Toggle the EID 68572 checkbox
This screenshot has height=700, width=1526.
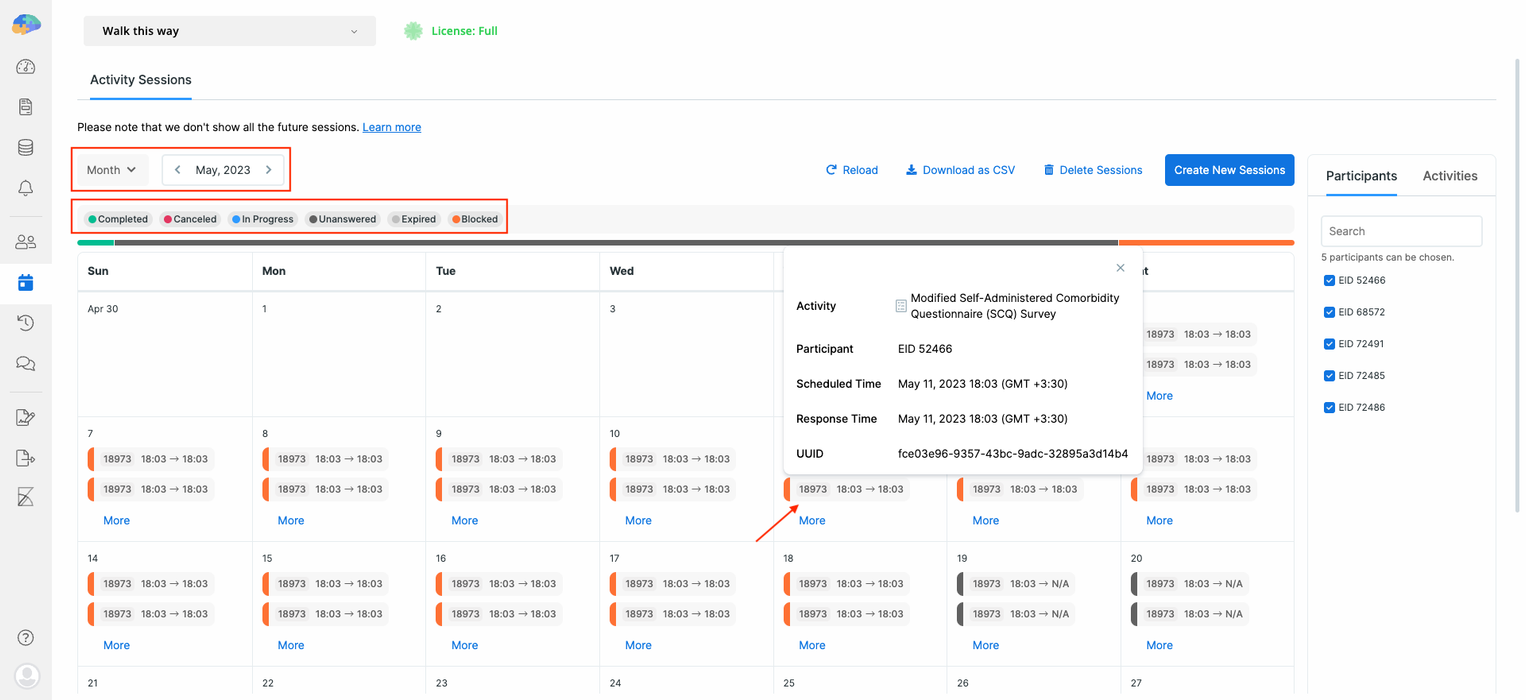[x=1329, y=311]
